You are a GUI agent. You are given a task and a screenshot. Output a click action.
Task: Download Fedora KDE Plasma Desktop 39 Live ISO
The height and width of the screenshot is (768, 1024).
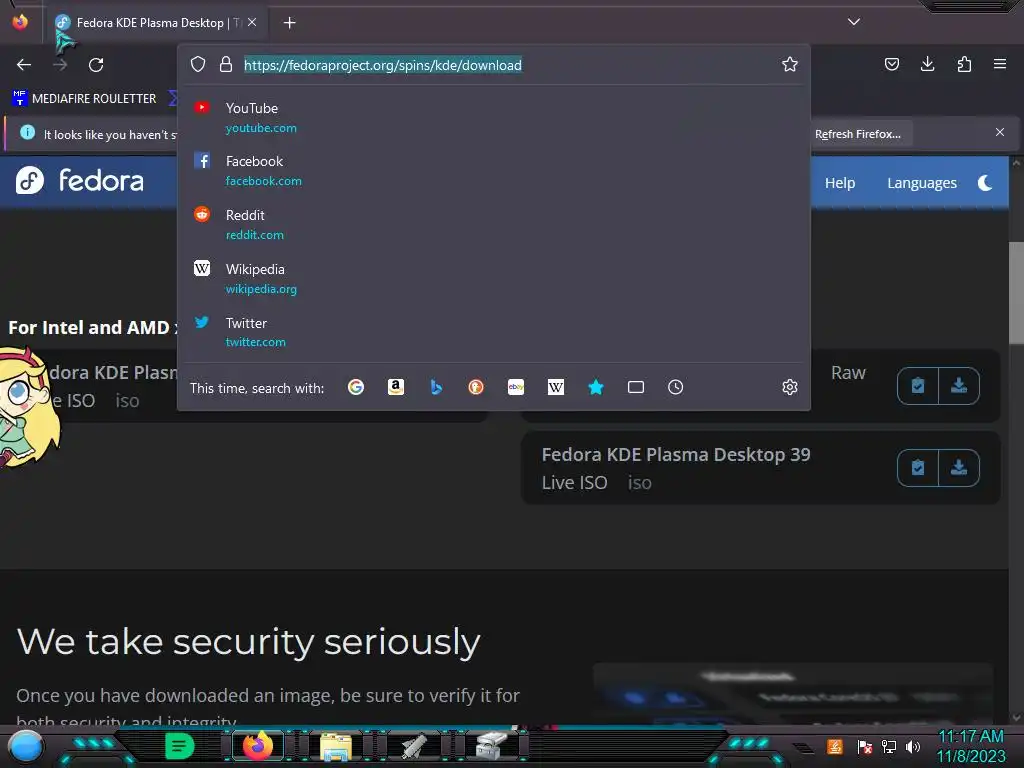coord(959,468)
